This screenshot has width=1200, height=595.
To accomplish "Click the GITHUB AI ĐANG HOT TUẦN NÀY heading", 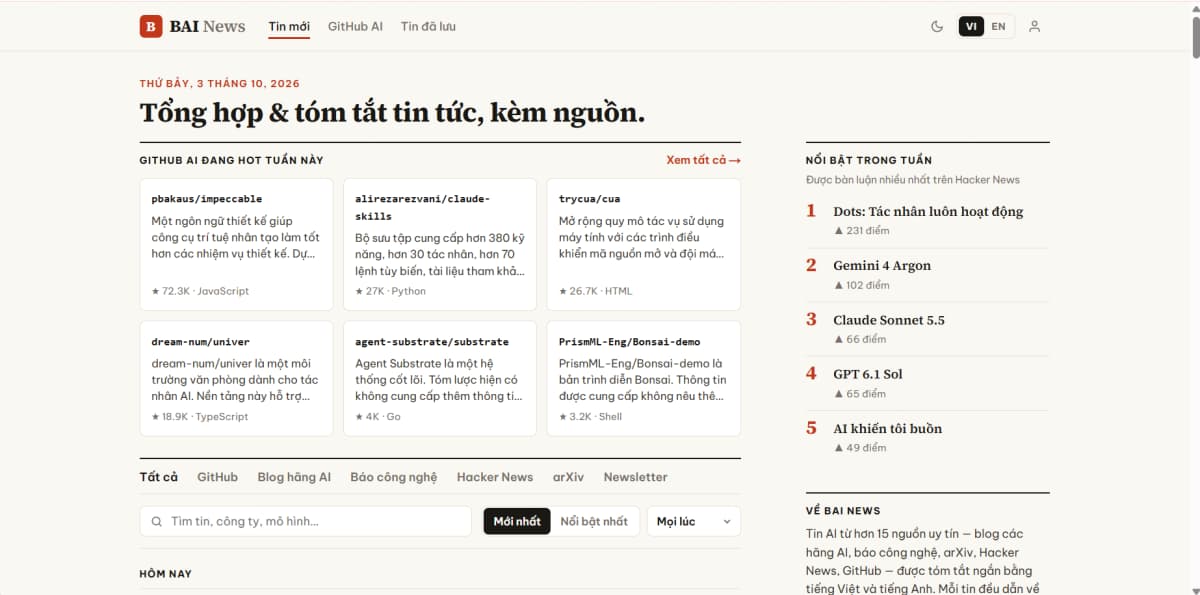I will [232, 160].
